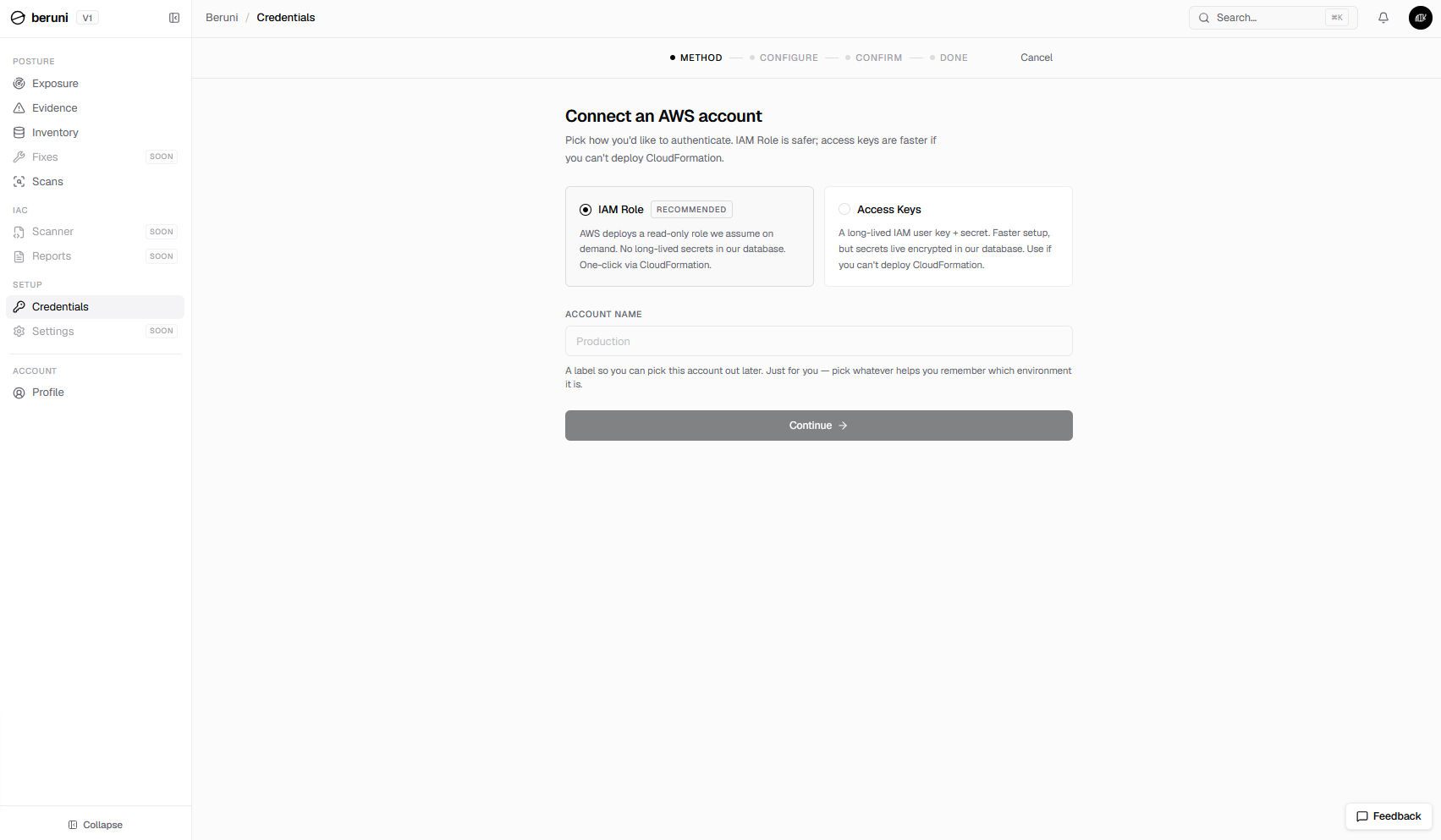Click the Feedback chat bubble icon
This screenshot has height=840, width=1441.
coord(1362,816)
